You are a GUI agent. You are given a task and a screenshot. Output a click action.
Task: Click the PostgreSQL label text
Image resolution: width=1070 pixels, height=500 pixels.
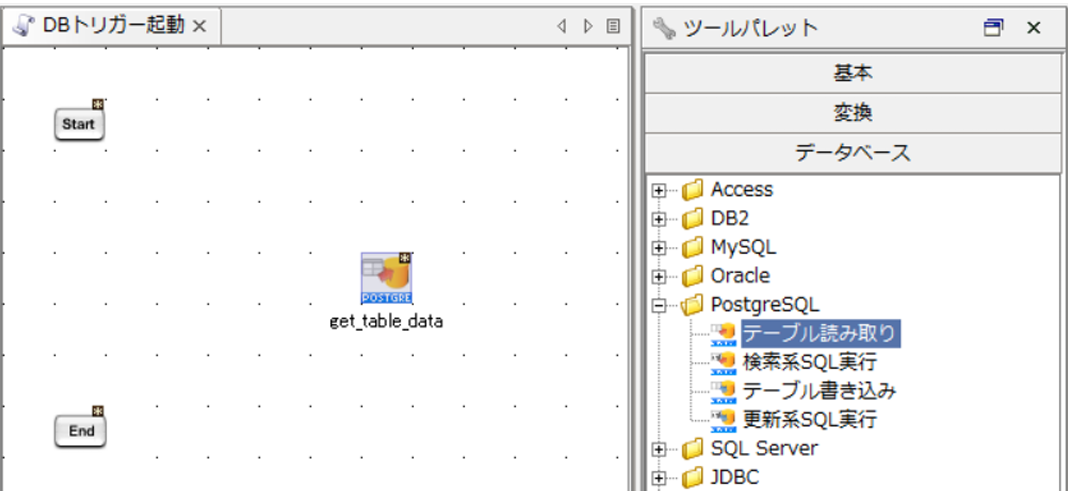[765, 305]
